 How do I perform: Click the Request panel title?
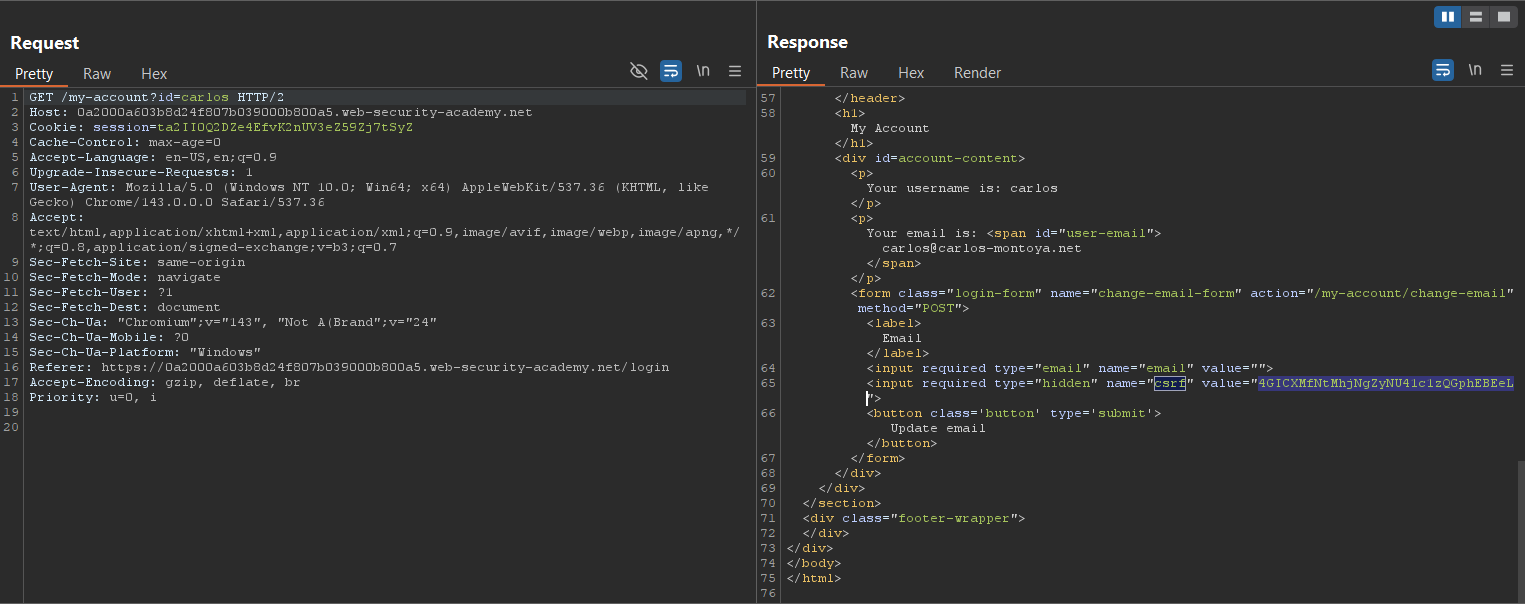45,42
